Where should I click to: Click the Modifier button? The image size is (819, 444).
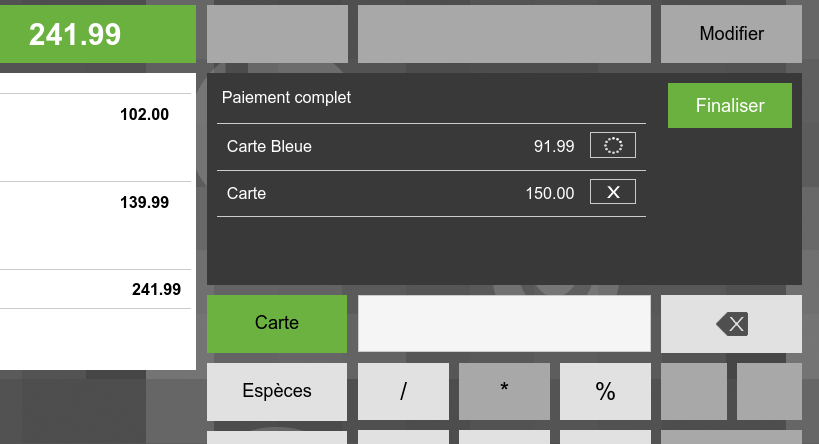[731, 34]
